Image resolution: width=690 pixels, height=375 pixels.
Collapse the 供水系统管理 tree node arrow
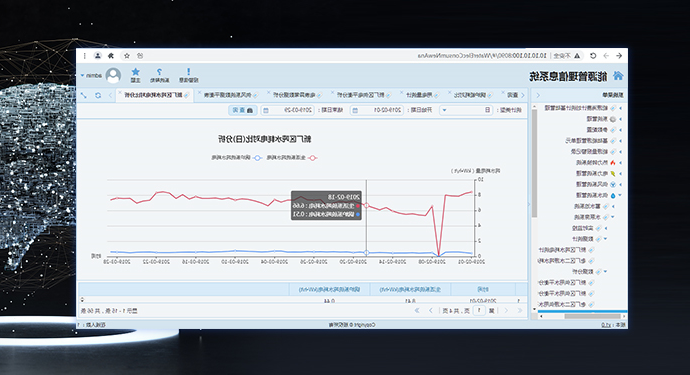click(x=620, y=195)
